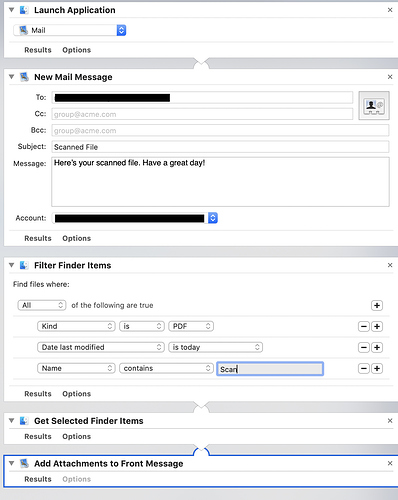Open the Mail application popup menu
This screenshot has height=500, width=398.
point(70,30)
